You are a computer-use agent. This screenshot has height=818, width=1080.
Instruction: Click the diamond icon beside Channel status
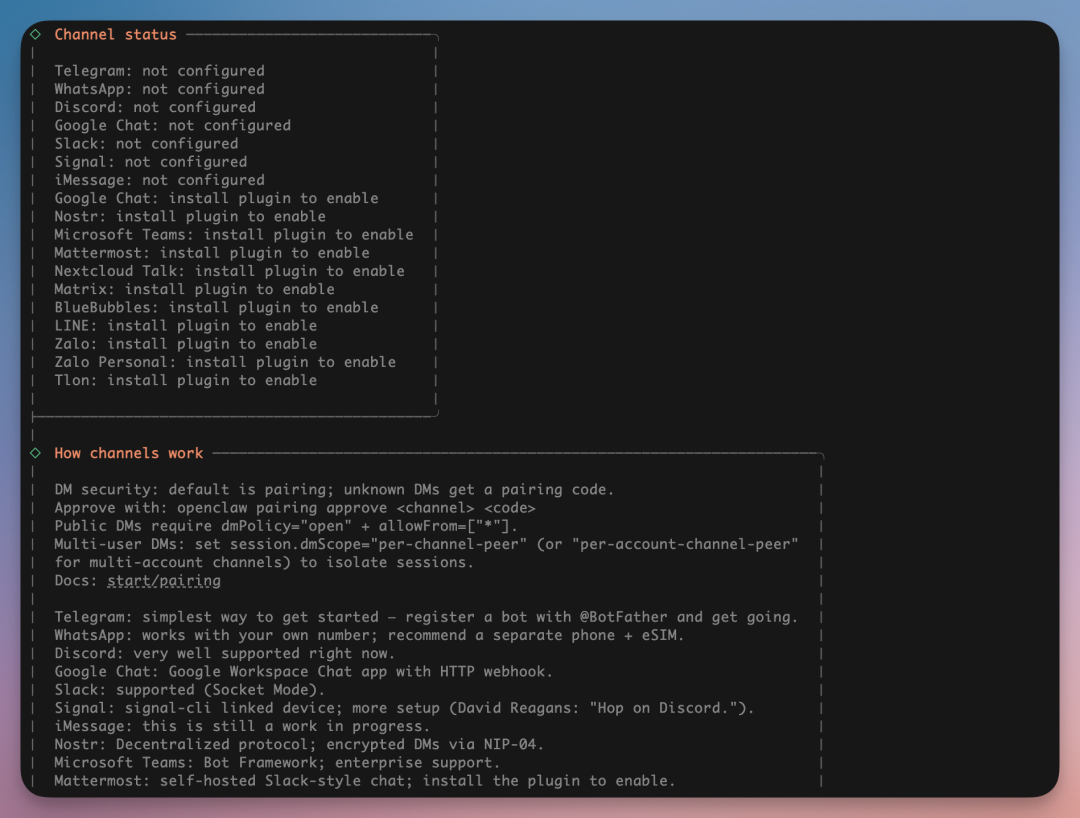36,34
